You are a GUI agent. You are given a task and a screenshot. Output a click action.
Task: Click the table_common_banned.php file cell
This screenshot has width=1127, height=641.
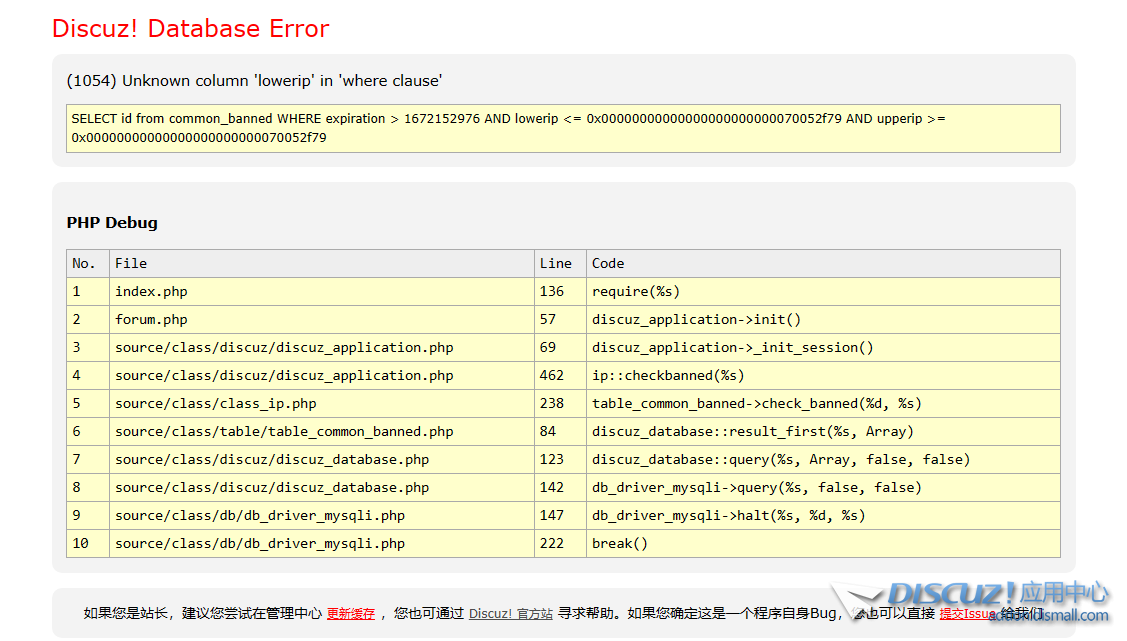pyautogui.click(x=284, y=432)
